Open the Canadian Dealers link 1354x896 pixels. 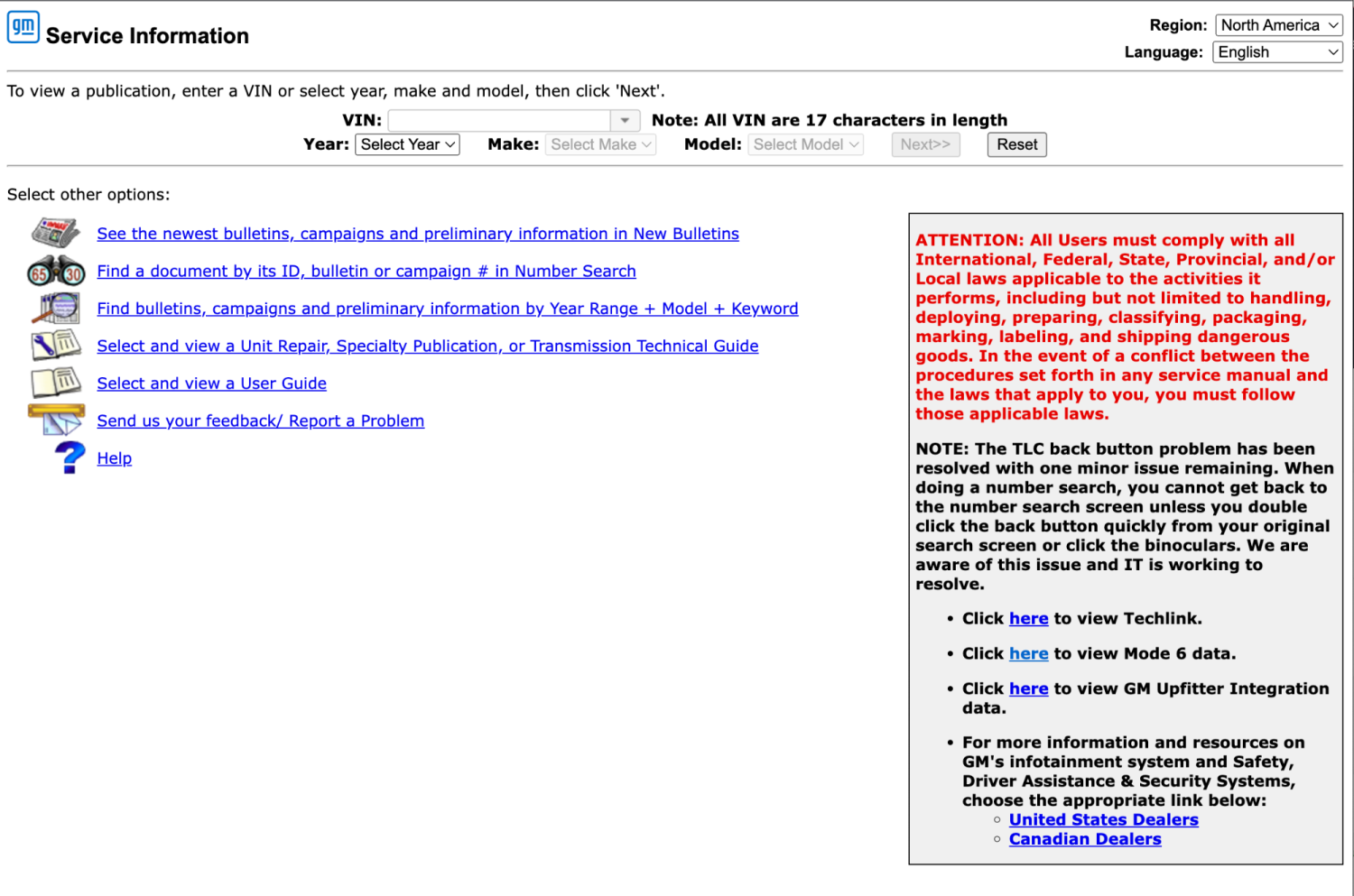click(1085, 839)
